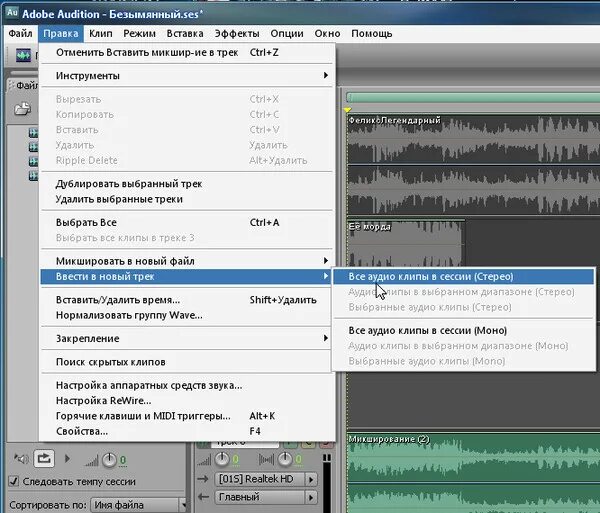The width and height of the screenshot is (600, 513).
Task: Switch to waveform Edit view icon
Action: click(x=23, y=55)
